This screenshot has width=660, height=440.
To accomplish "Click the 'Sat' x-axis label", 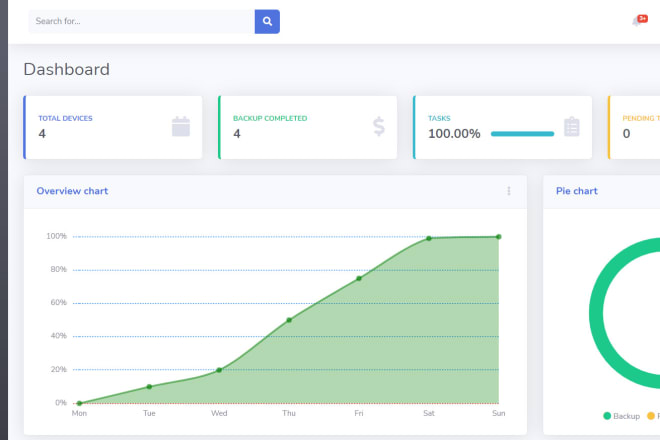I will pyautogui.click(x=429, y=413).
